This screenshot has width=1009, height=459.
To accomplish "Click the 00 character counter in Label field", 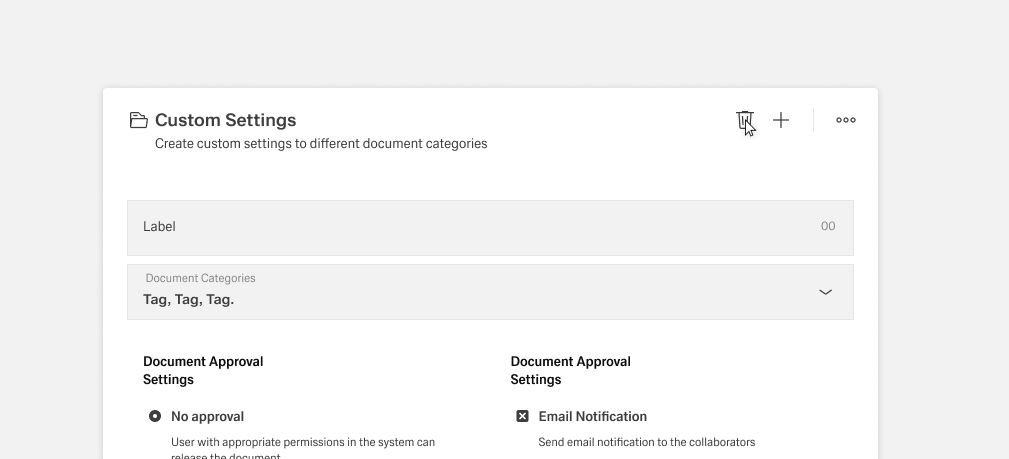I will (x=828, y=226).
